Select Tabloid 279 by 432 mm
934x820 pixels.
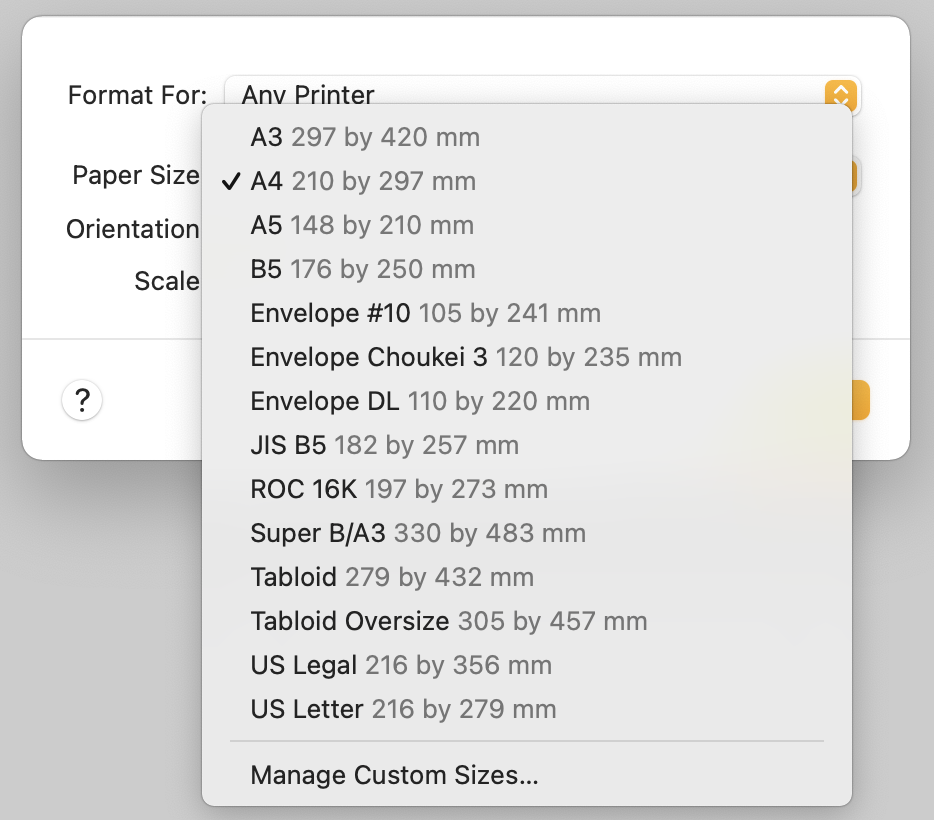(392, 577)
